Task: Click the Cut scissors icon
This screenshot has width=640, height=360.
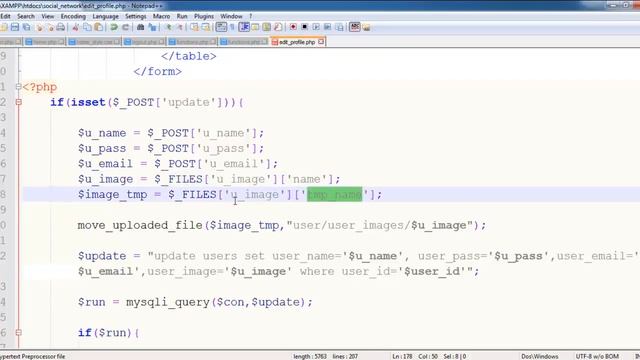Action: (x=76, y=27)
